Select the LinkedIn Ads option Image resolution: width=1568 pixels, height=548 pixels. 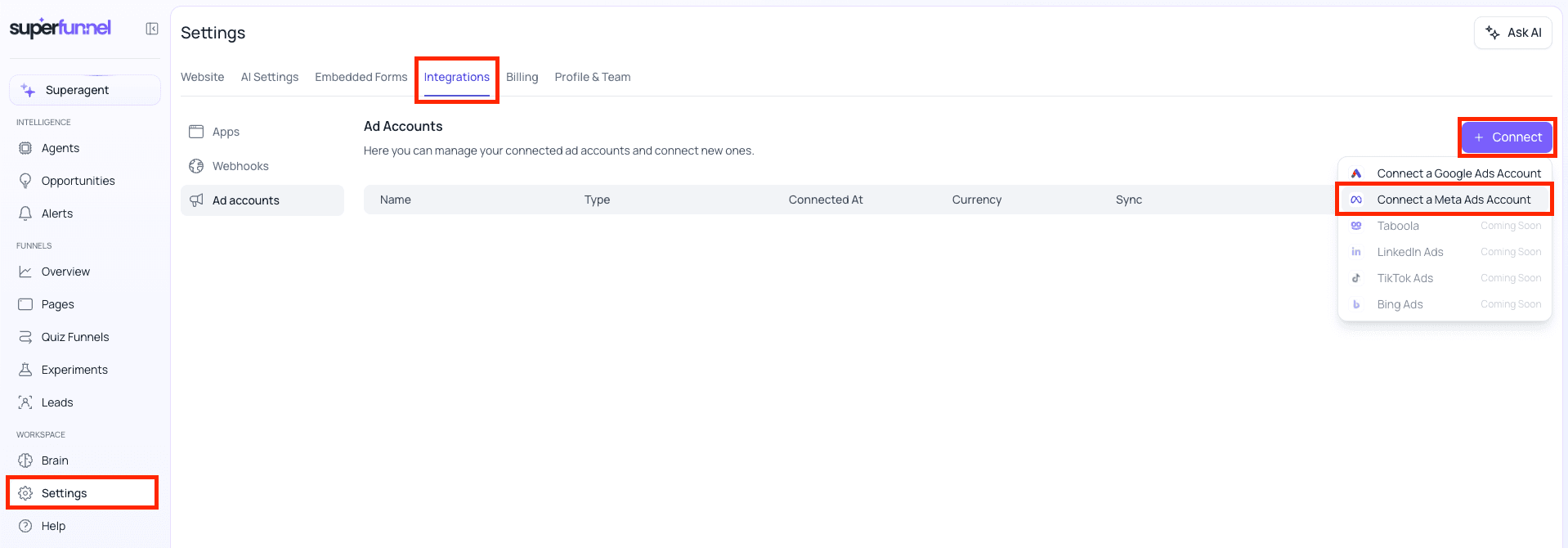click(x=1445, y=252)
